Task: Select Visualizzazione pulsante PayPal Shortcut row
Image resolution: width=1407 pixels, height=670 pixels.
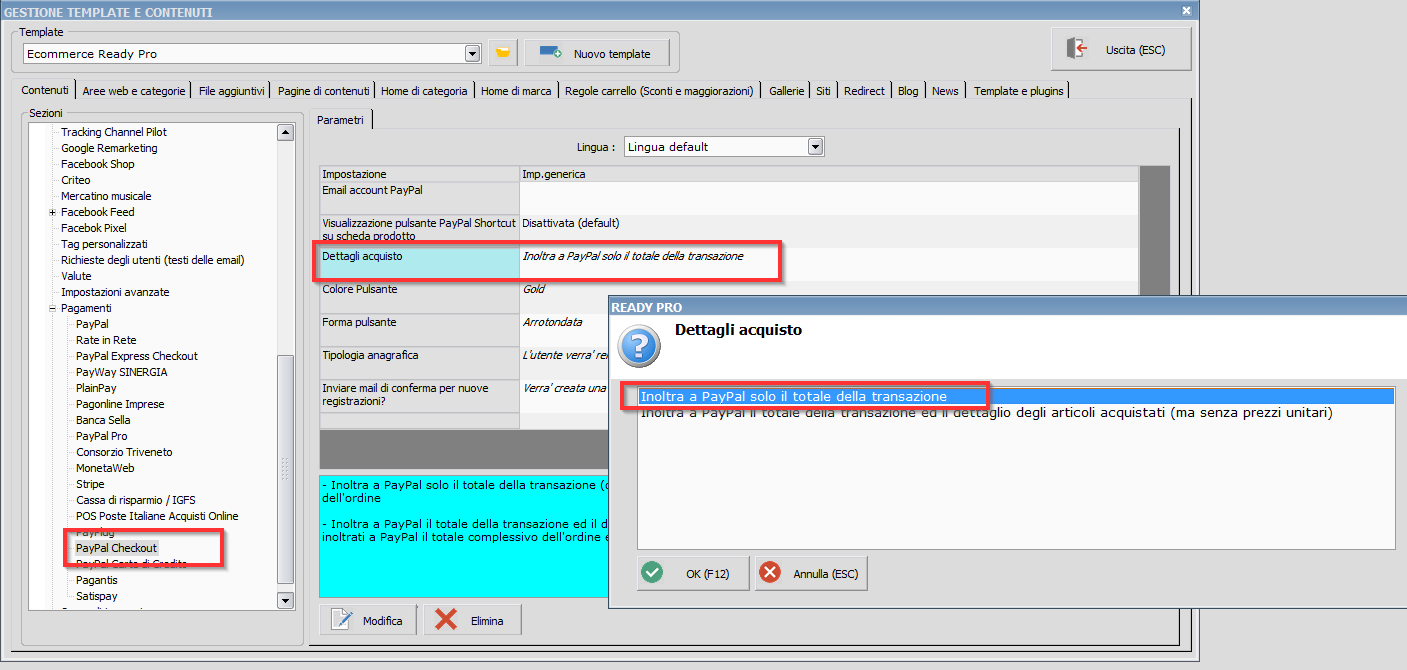Action: tap(729, 231)
